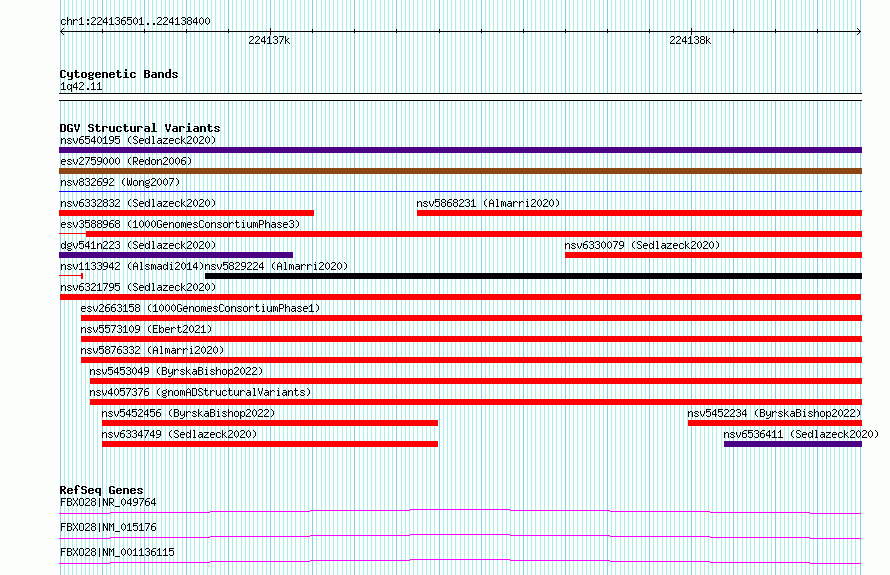Open the nsv6330079 (Sedlazeck2020) label
This screenshot has width=890, height=575.
point(642,245)
